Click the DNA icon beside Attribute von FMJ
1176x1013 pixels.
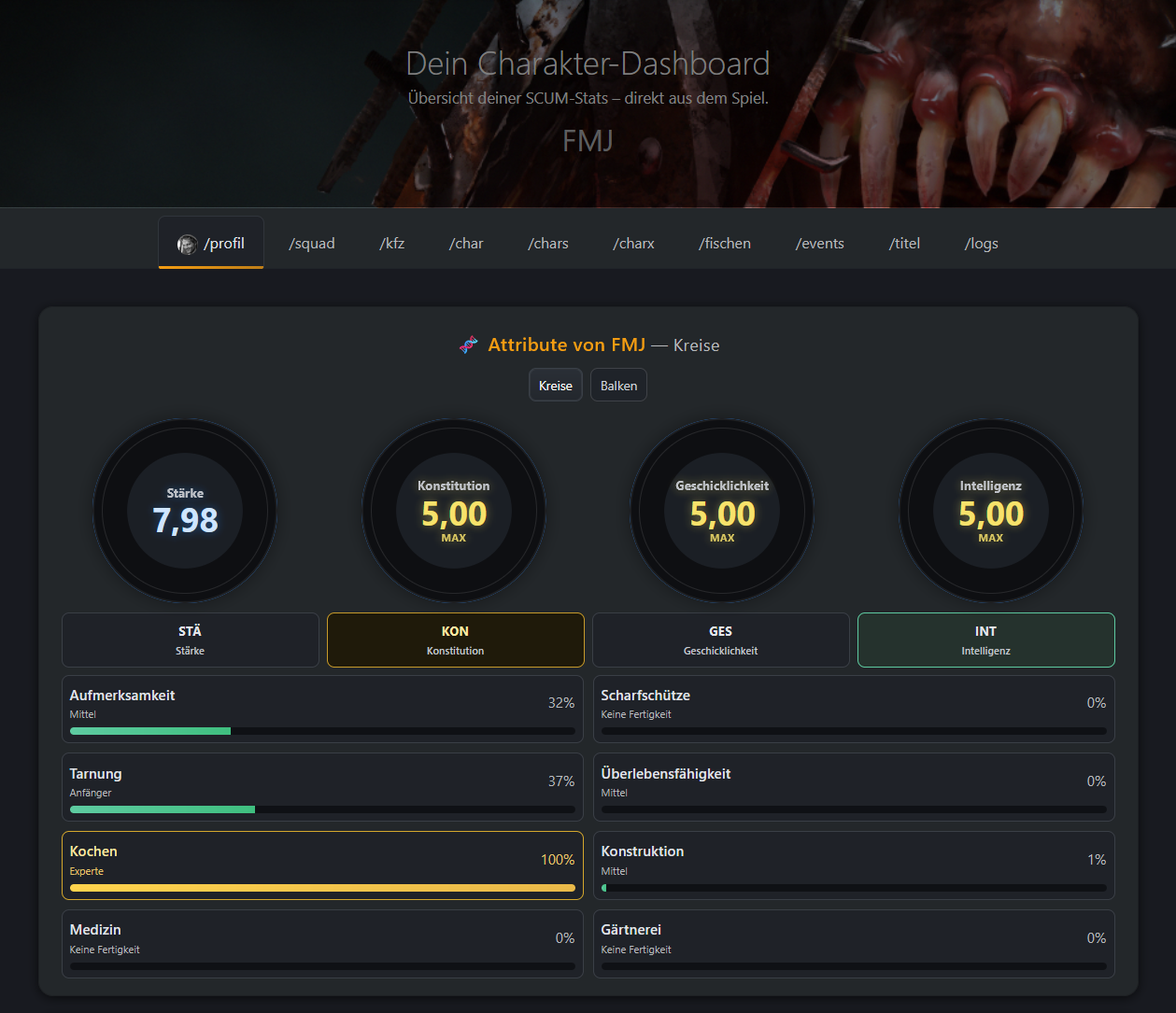469,345
